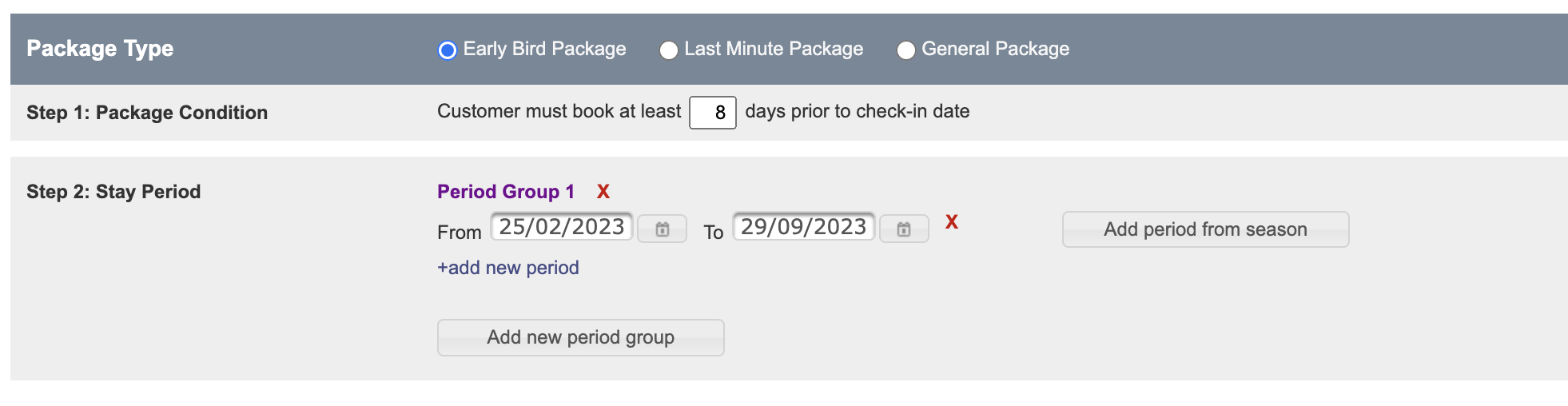Click the Step 2: Stay Period label
Screen dimensions: 1568x406
point(113,192)
